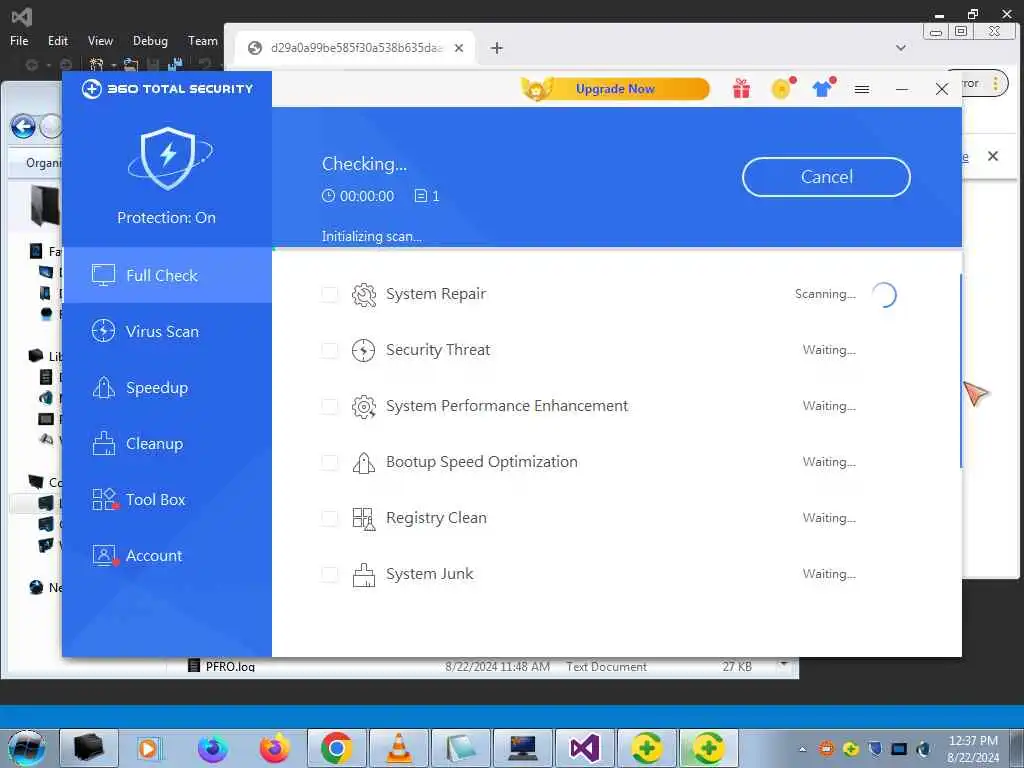
Task: Click the System Performance Enhancement gear icon
Action: [364, 406]
